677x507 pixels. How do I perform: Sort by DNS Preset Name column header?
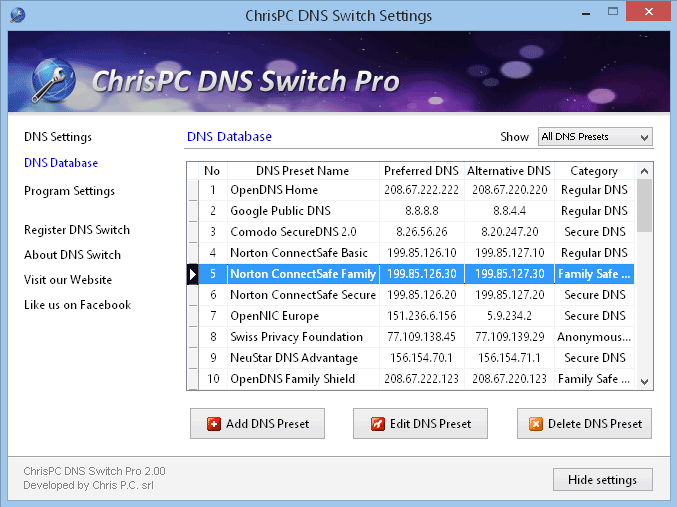coord(303,171)
